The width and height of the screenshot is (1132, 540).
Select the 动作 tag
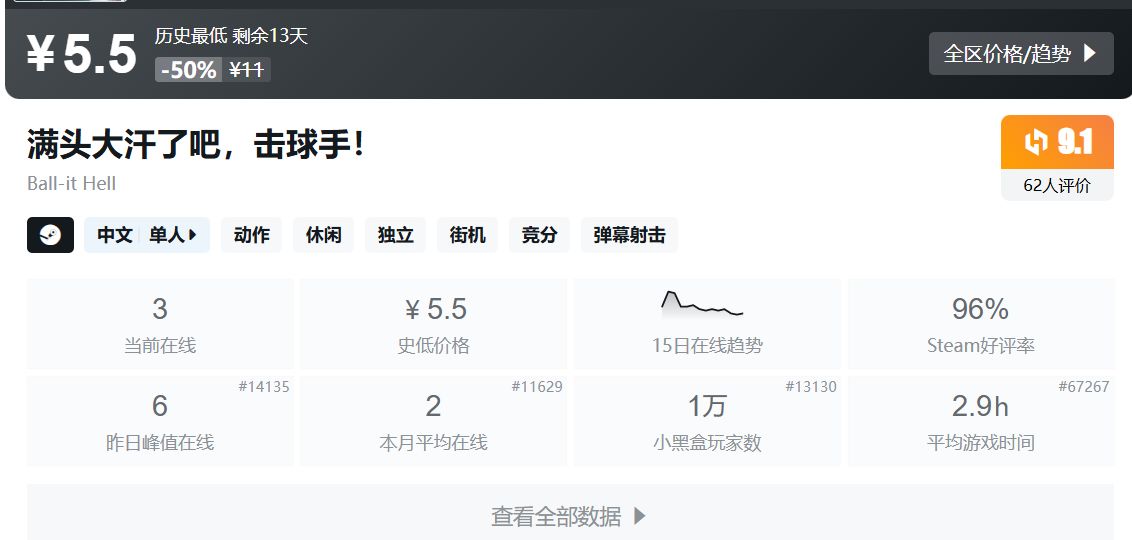point(252,235)
